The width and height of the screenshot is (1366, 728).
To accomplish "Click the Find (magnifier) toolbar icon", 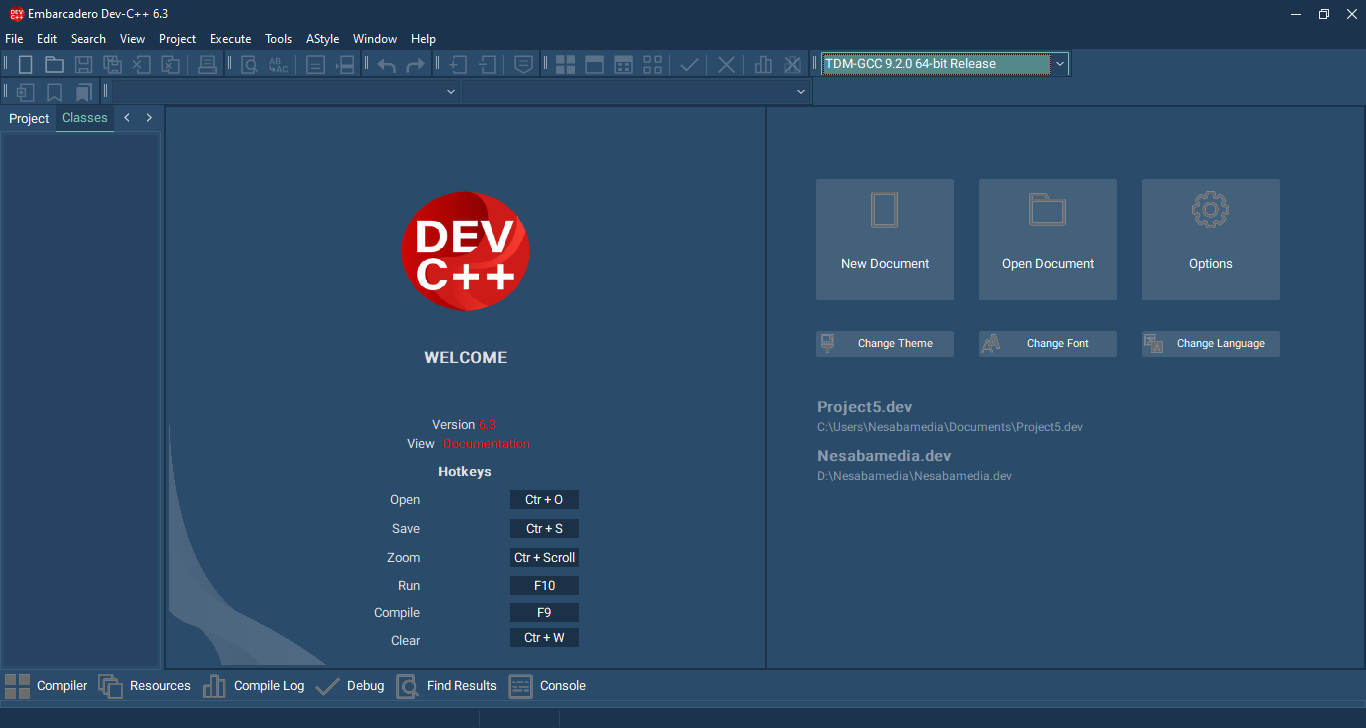I will [249, 65].
